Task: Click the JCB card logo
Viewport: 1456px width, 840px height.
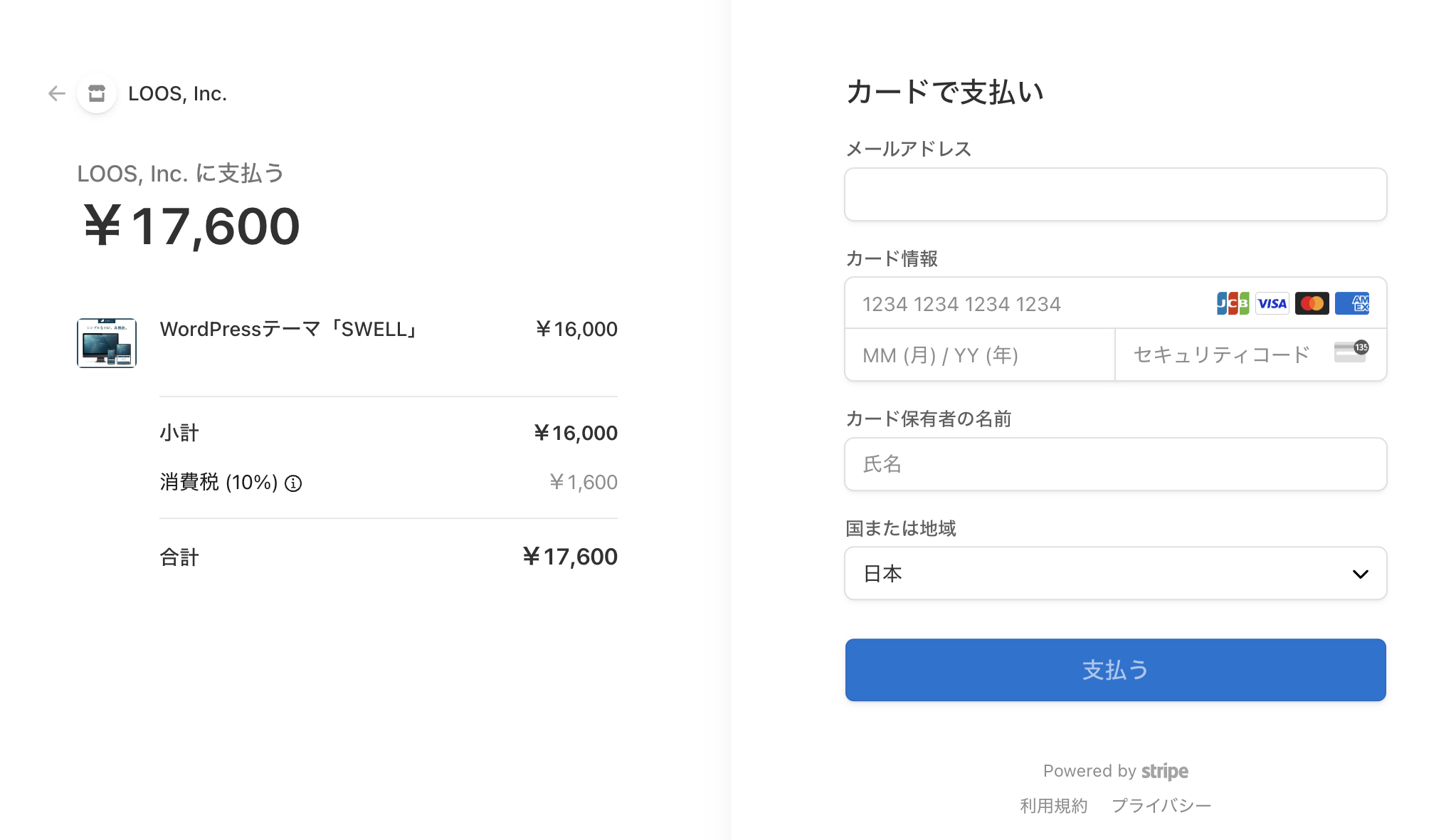Action: [x=1233, y=303]
